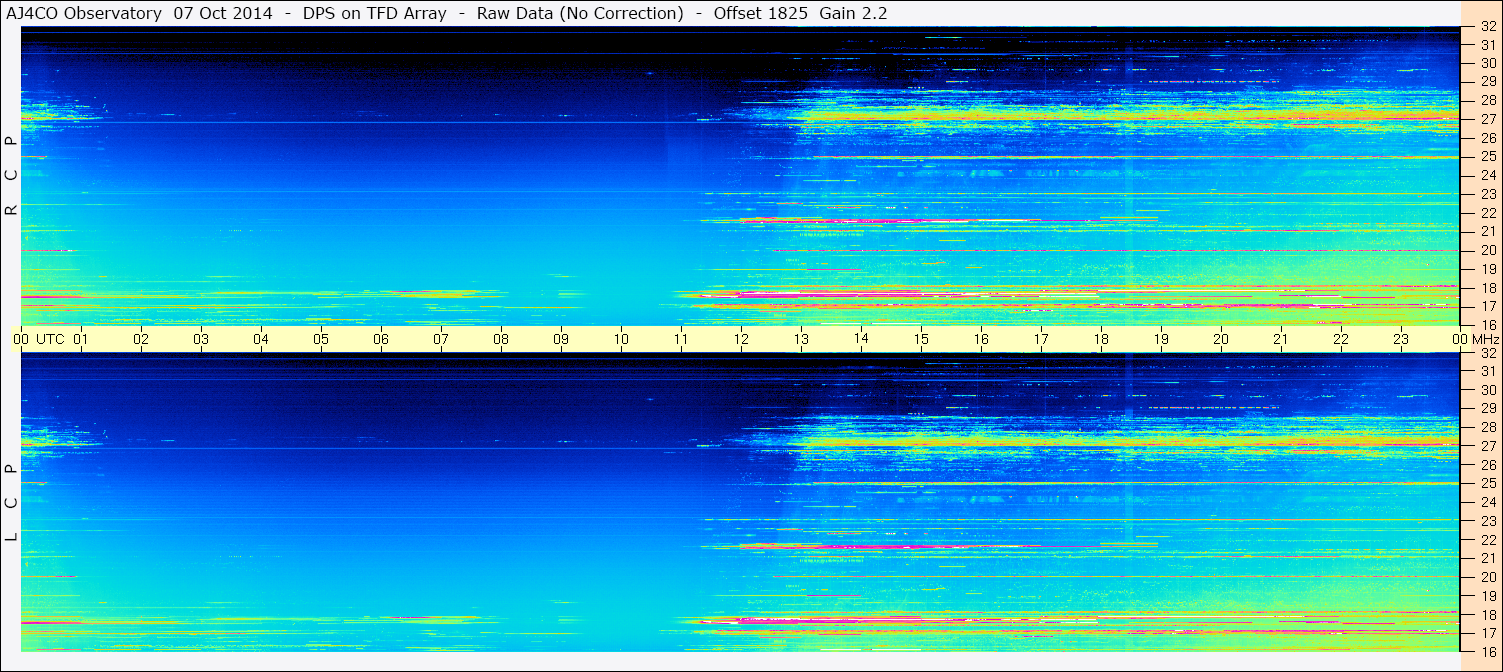Image resolution: width=1503 pixels, height=672 pixels.
Task: Select the 19 hour time marker
Action: pyautogui.click(x=1161, y=339)
